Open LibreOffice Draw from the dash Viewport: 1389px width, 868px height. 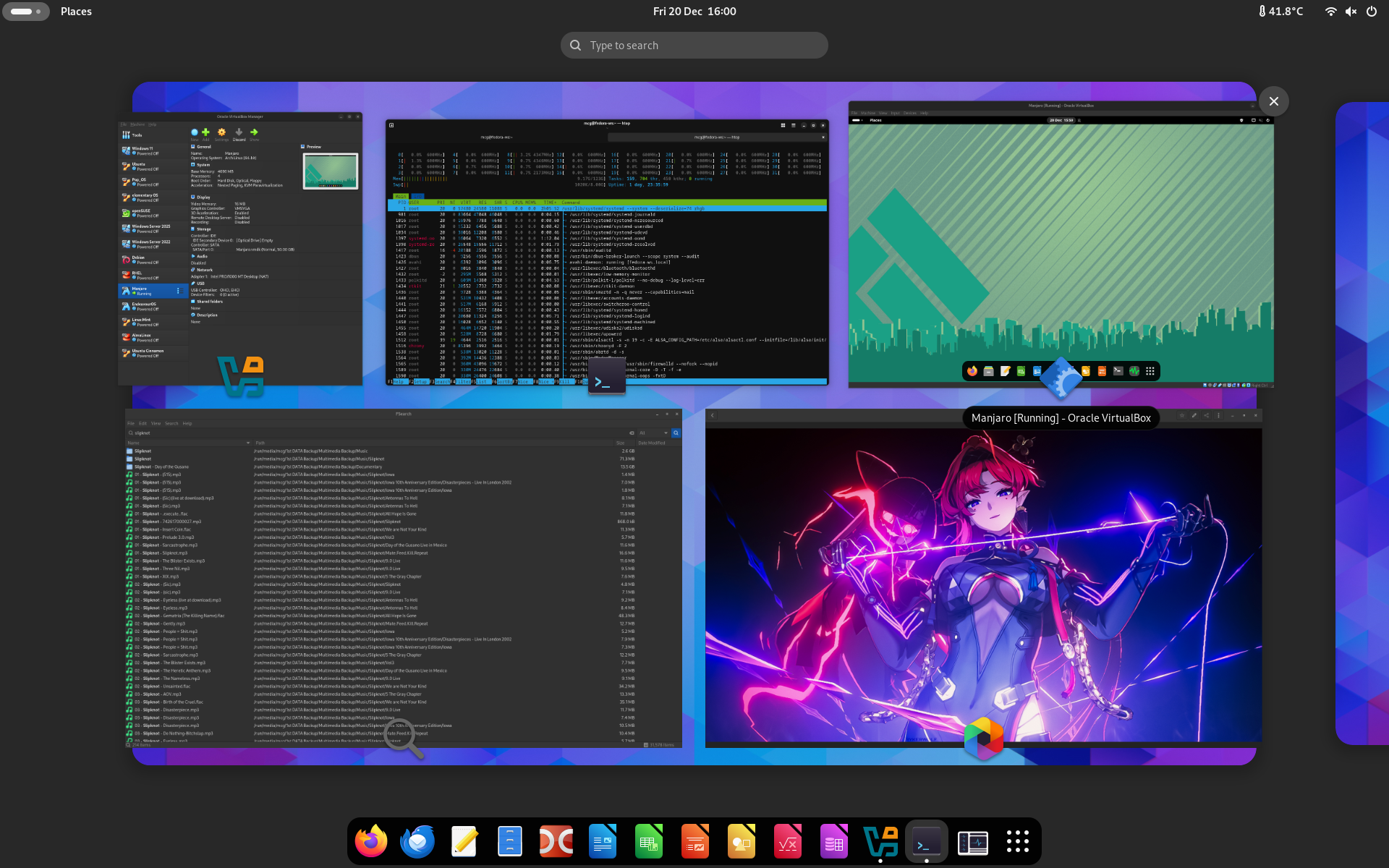742,841
